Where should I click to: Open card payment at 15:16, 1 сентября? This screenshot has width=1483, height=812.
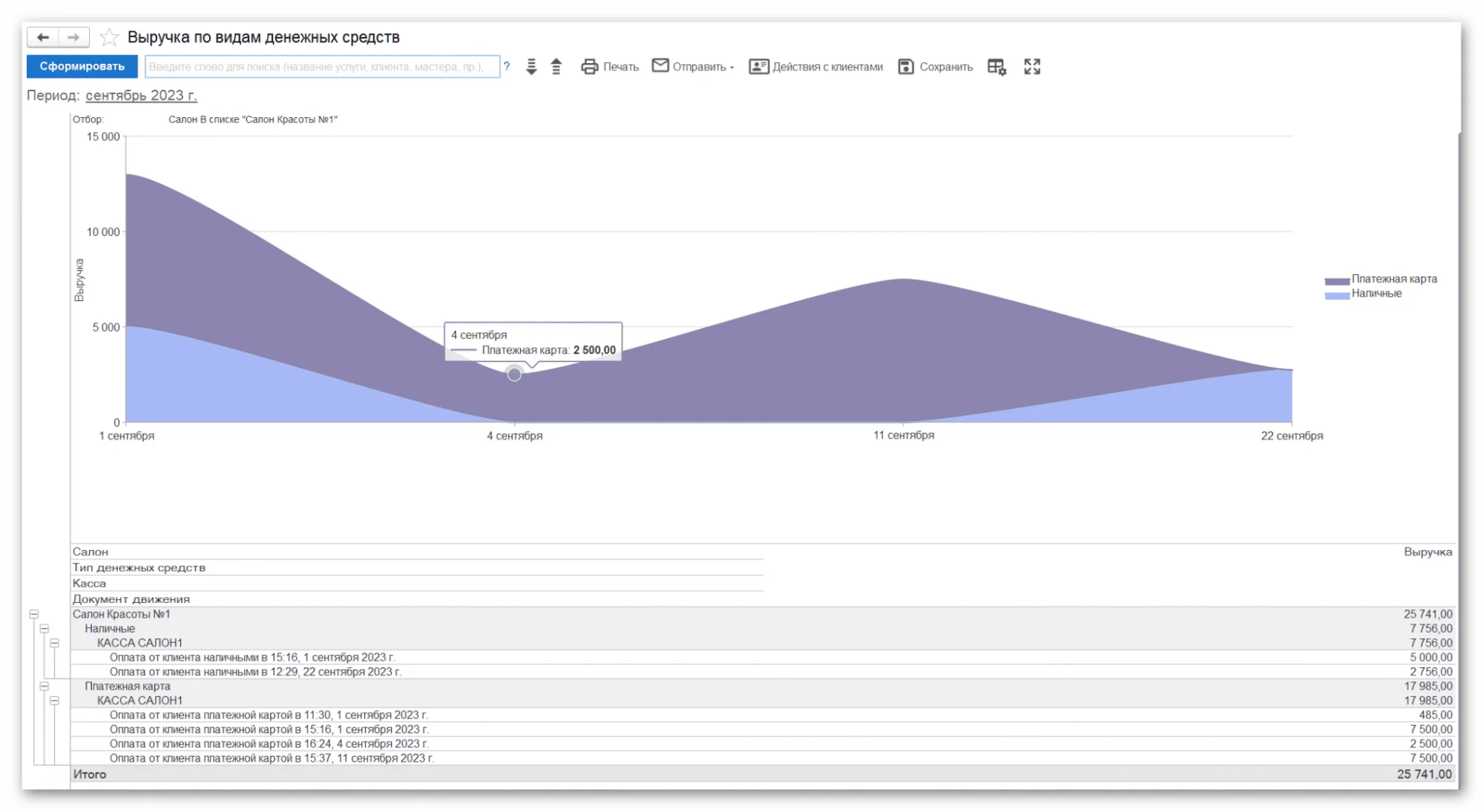763,729
